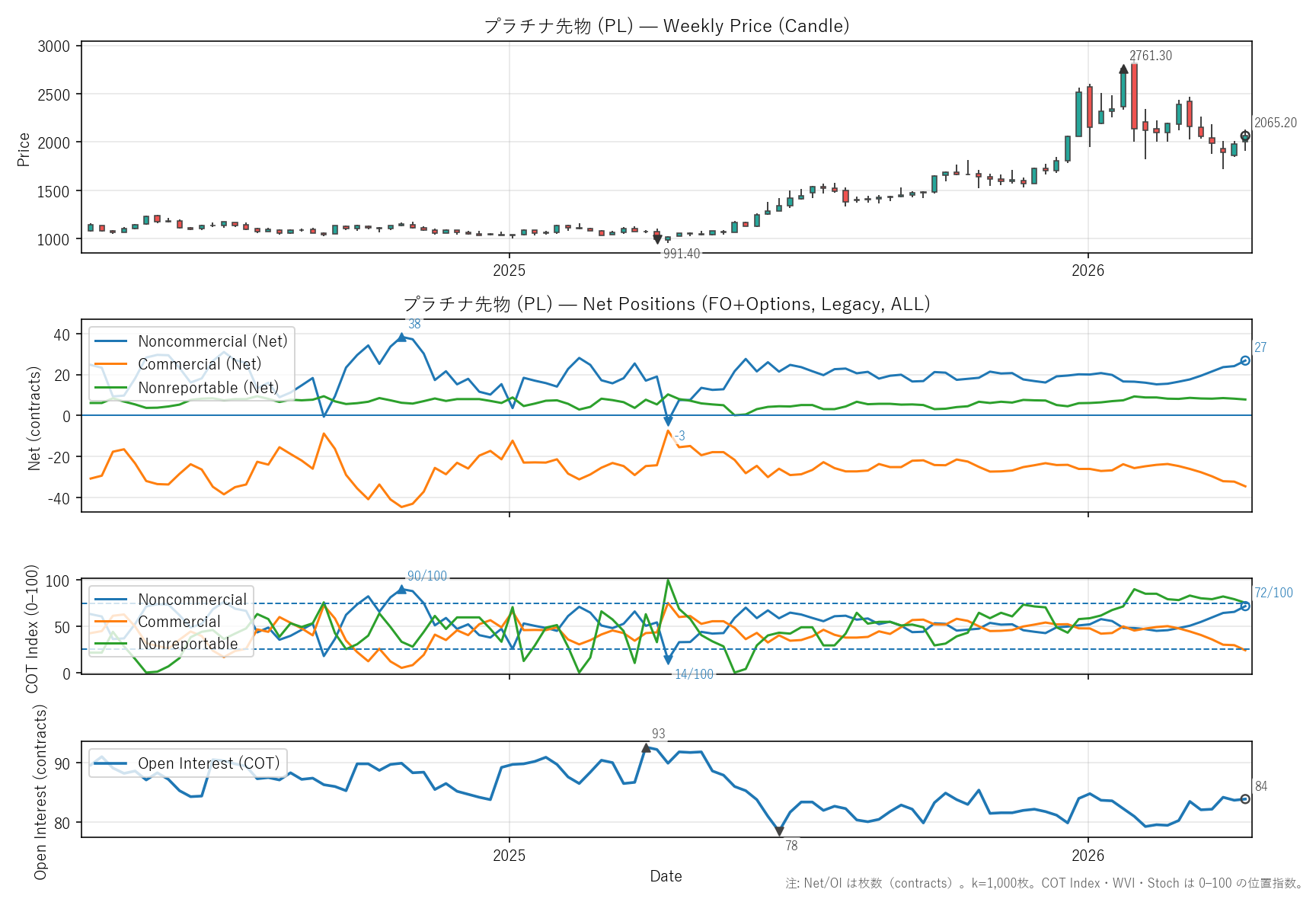Click the open interest low marker at 78
Screen dimensions: 1316x899
(x=779, y=831)
